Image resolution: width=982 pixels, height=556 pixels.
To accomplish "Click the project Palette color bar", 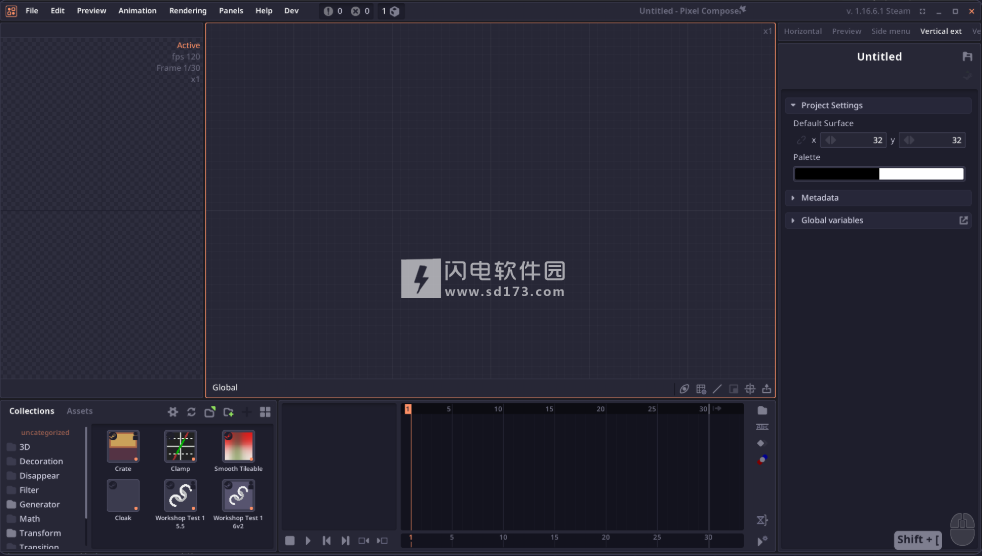I will tap(879, 174).
